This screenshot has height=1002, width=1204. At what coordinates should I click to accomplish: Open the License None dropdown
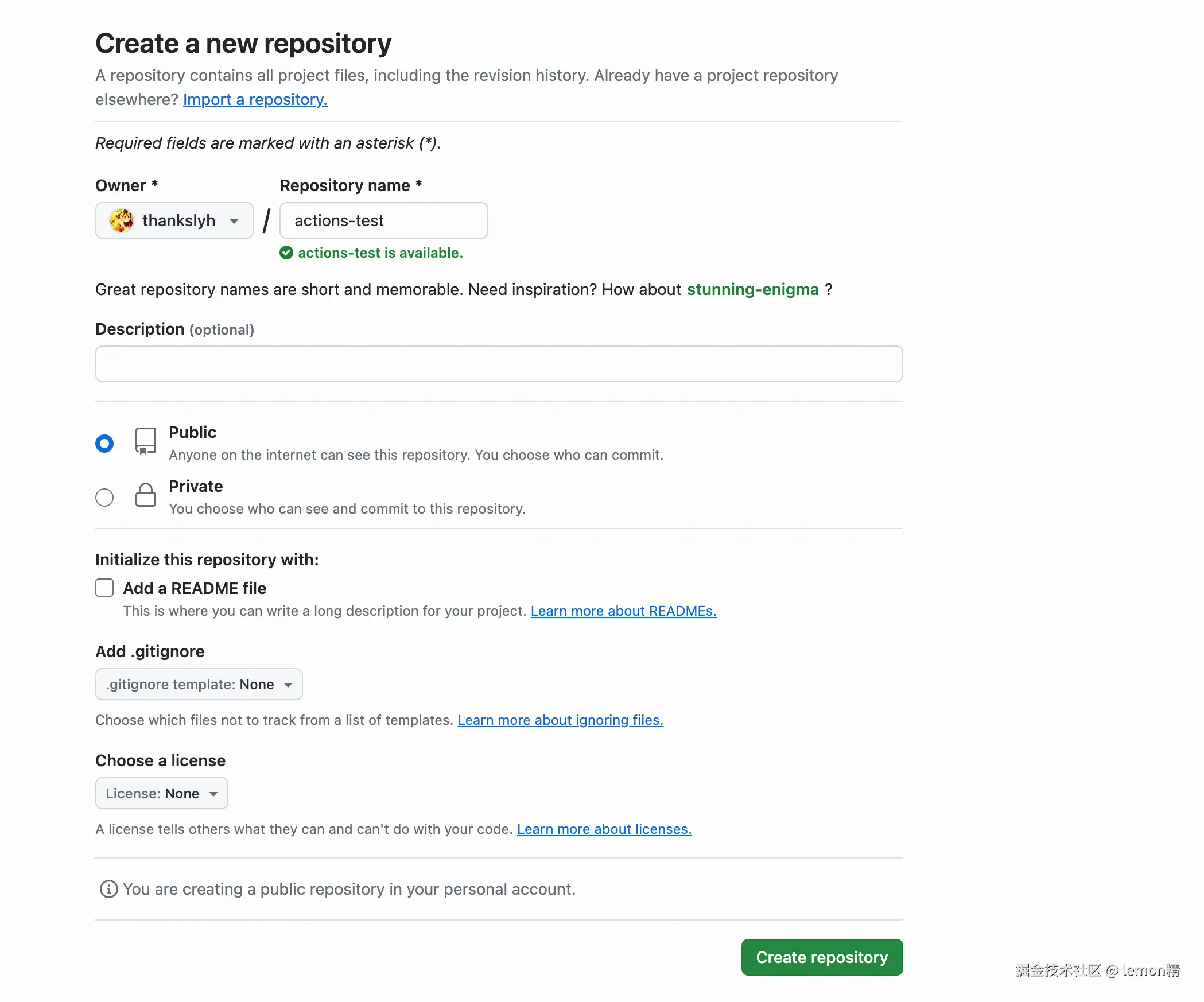161,793
